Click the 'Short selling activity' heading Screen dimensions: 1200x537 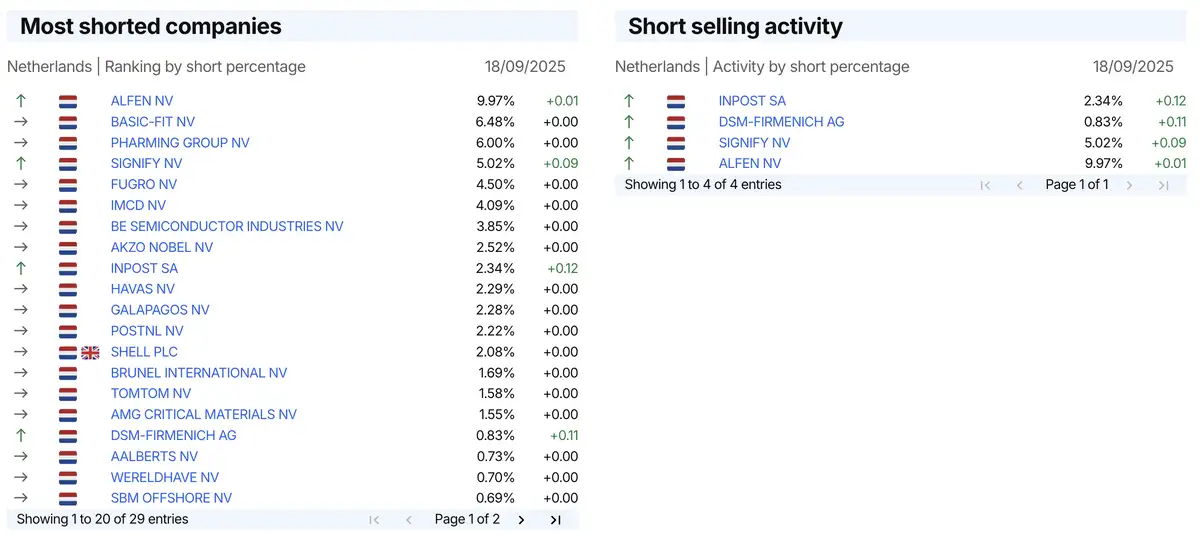[735, 27]
